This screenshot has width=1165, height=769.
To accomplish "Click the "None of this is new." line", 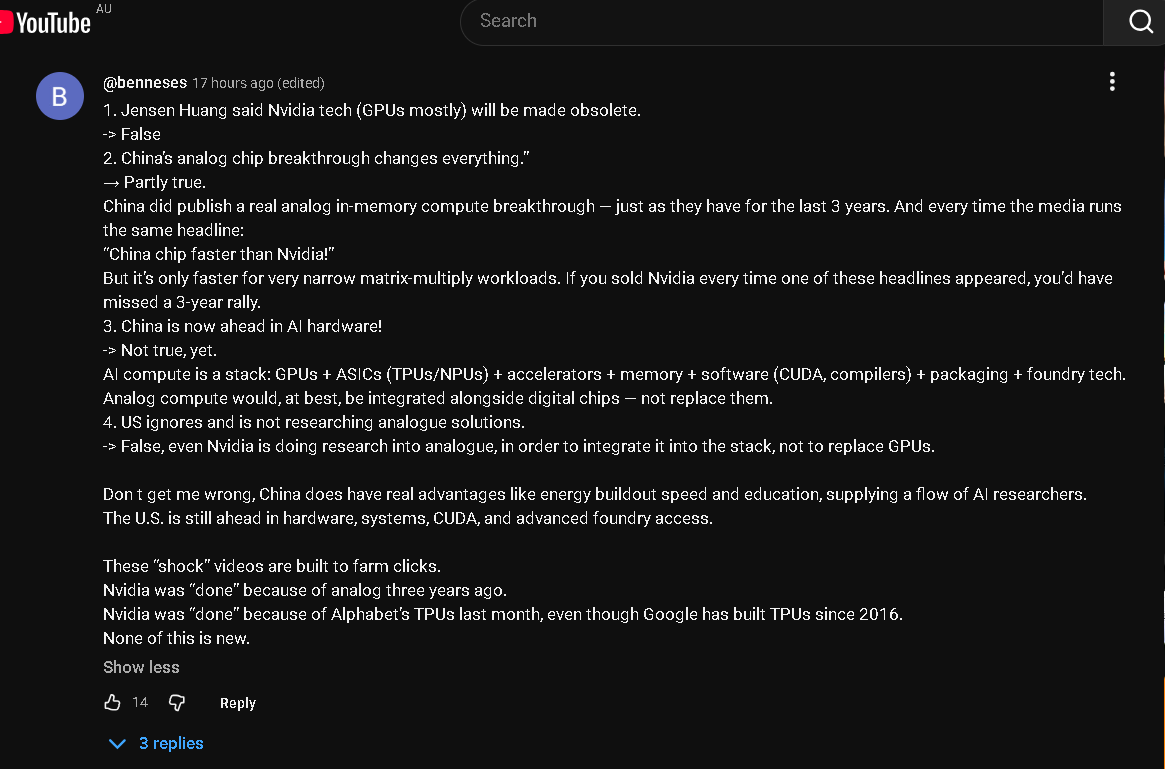I will pyautogui.click(x=176, y=638).
